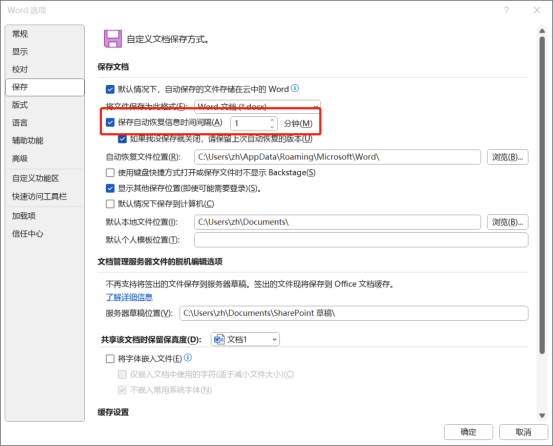The height and width of the screenshot is (446, 553).
Task: Select the 保存 category in the sidebar
Action: [x=45, y=87]
